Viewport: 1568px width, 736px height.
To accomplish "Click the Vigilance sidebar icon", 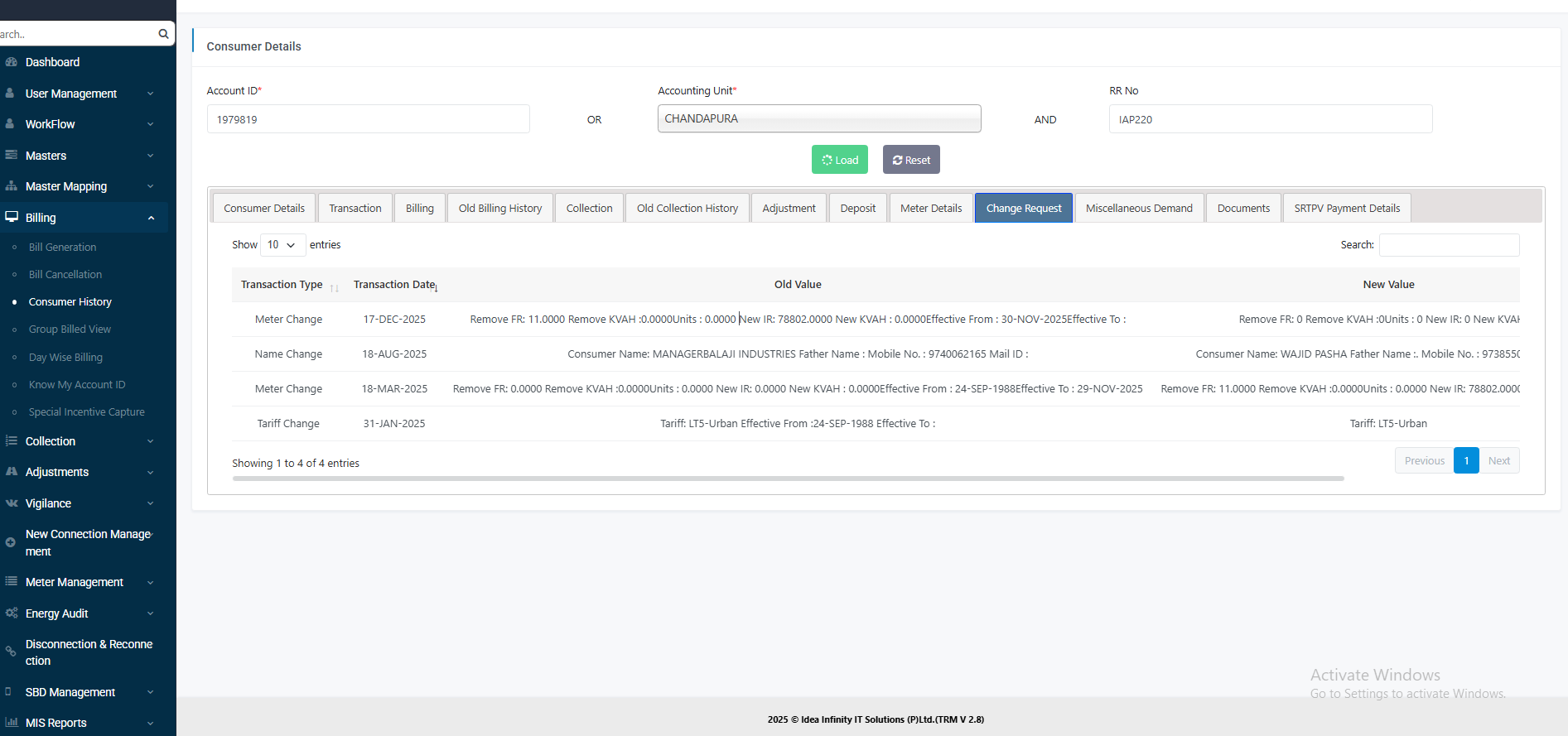I will coord(11,503).
